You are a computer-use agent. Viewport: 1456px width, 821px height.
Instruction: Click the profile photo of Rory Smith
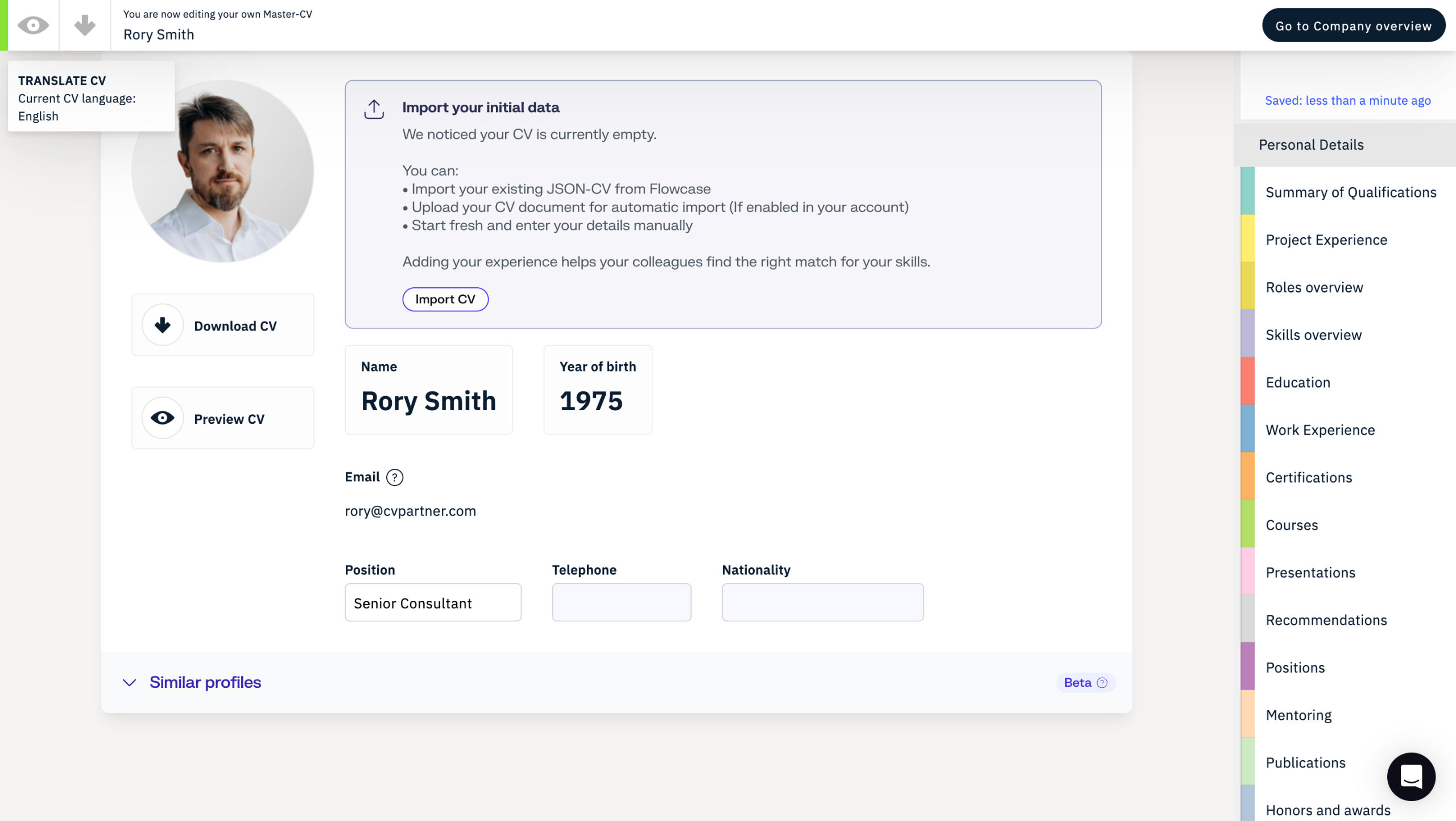(x=222, y=171)
